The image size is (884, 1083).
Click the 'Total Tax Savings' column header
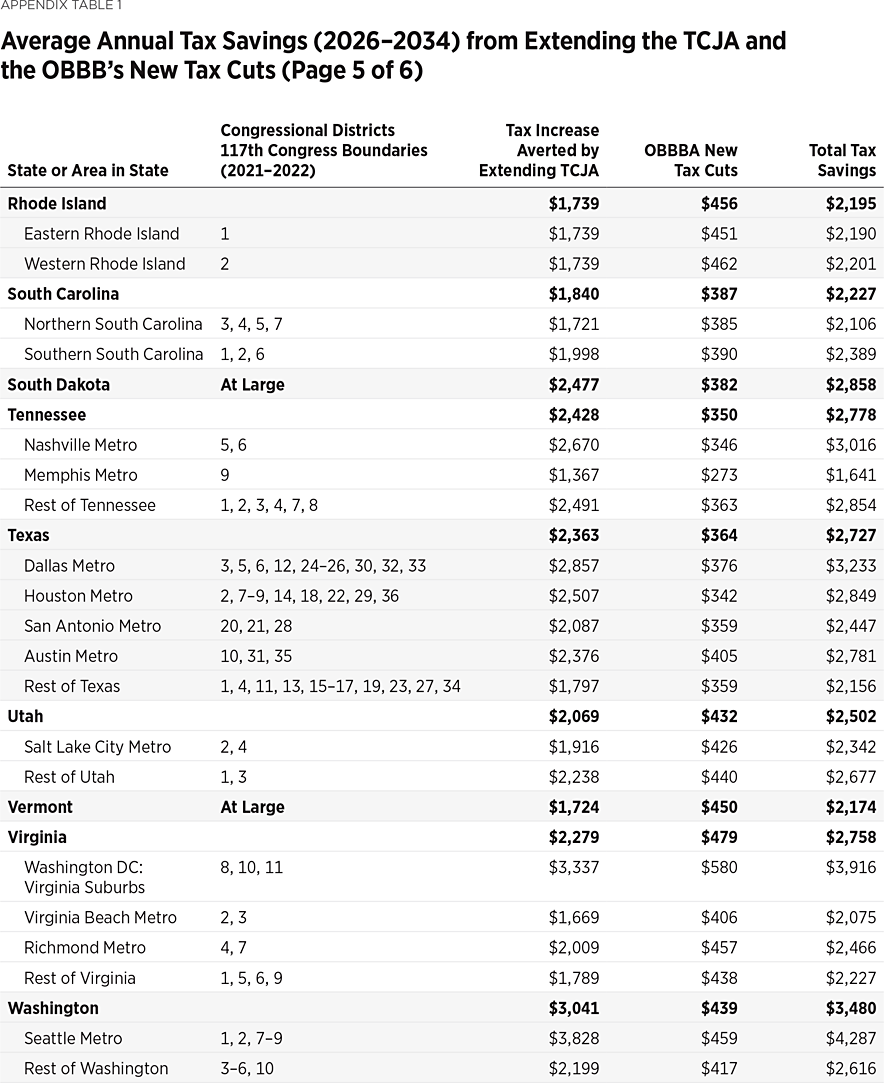click(842, 160)
